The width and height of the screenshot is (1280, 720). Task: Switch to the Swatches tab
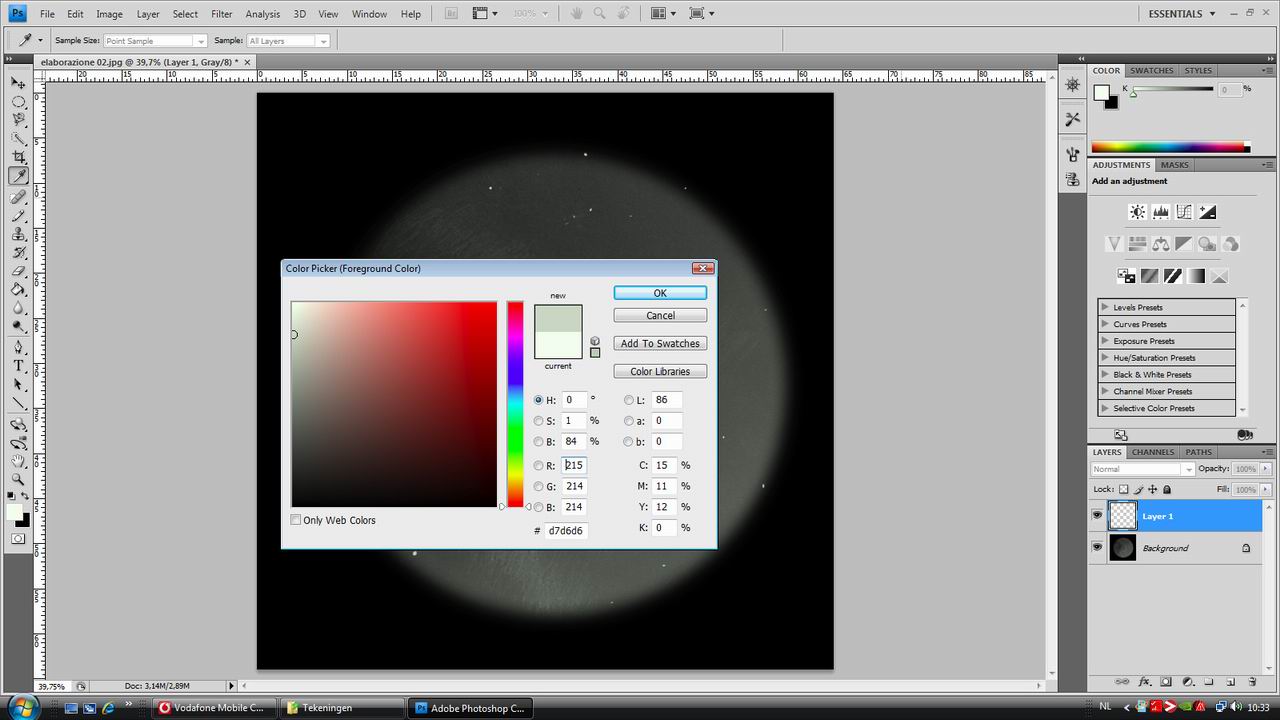pyautogui.click(x=1152, y=71)
